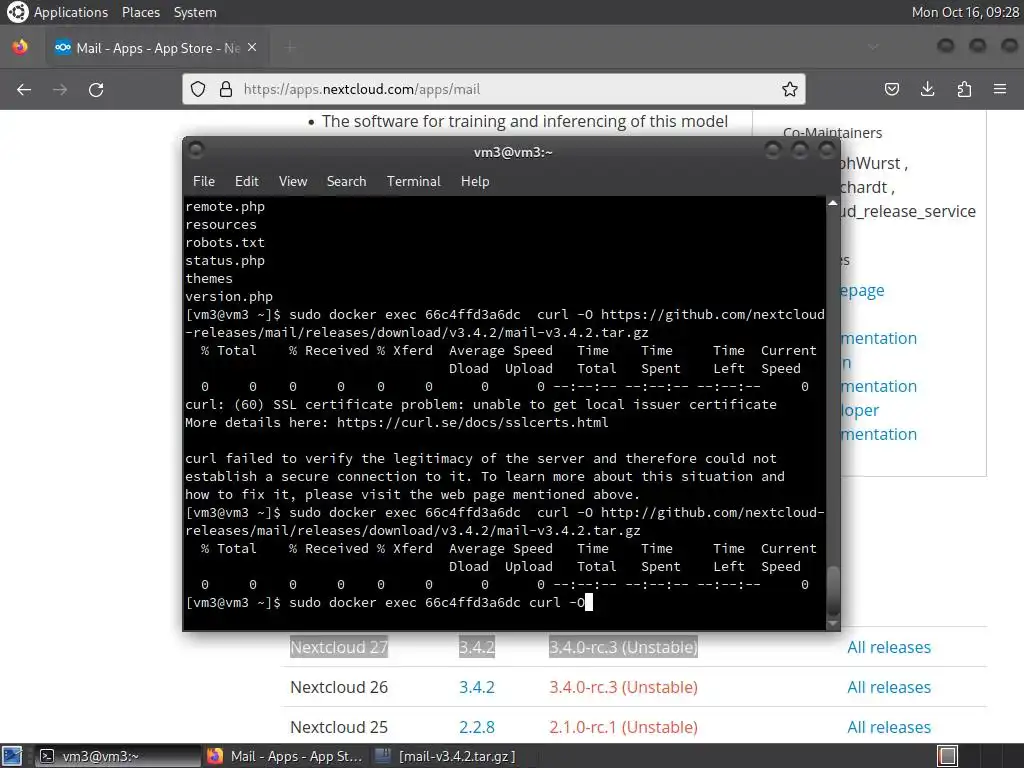This screenshot has height=768, width=1024.
Task: Open terminal Search menu
Action: point(346,182)
